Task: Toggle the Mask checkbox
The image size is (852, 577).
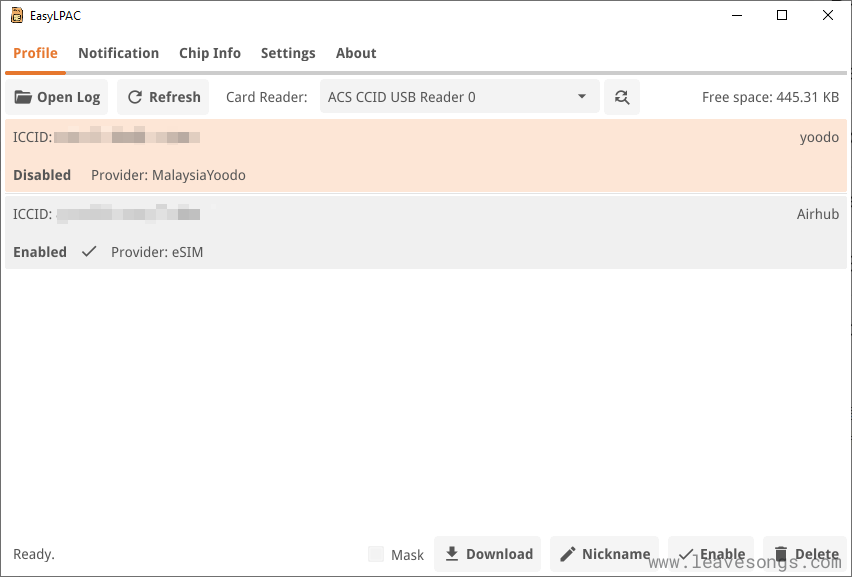Action: pos(376,554)
